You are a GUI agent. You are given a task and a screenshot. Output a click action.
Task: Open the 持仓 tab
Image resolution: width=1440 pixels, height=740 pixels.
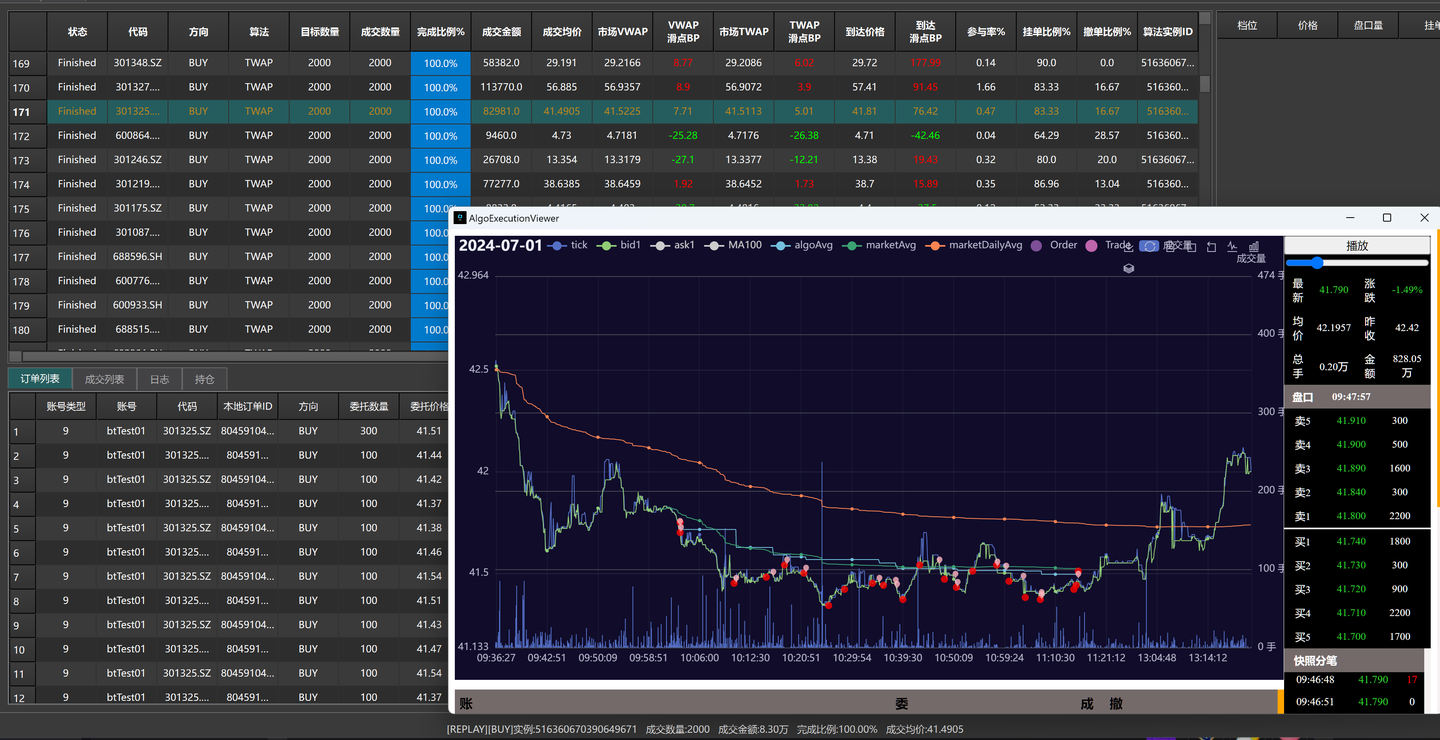(x=204, y=379)
